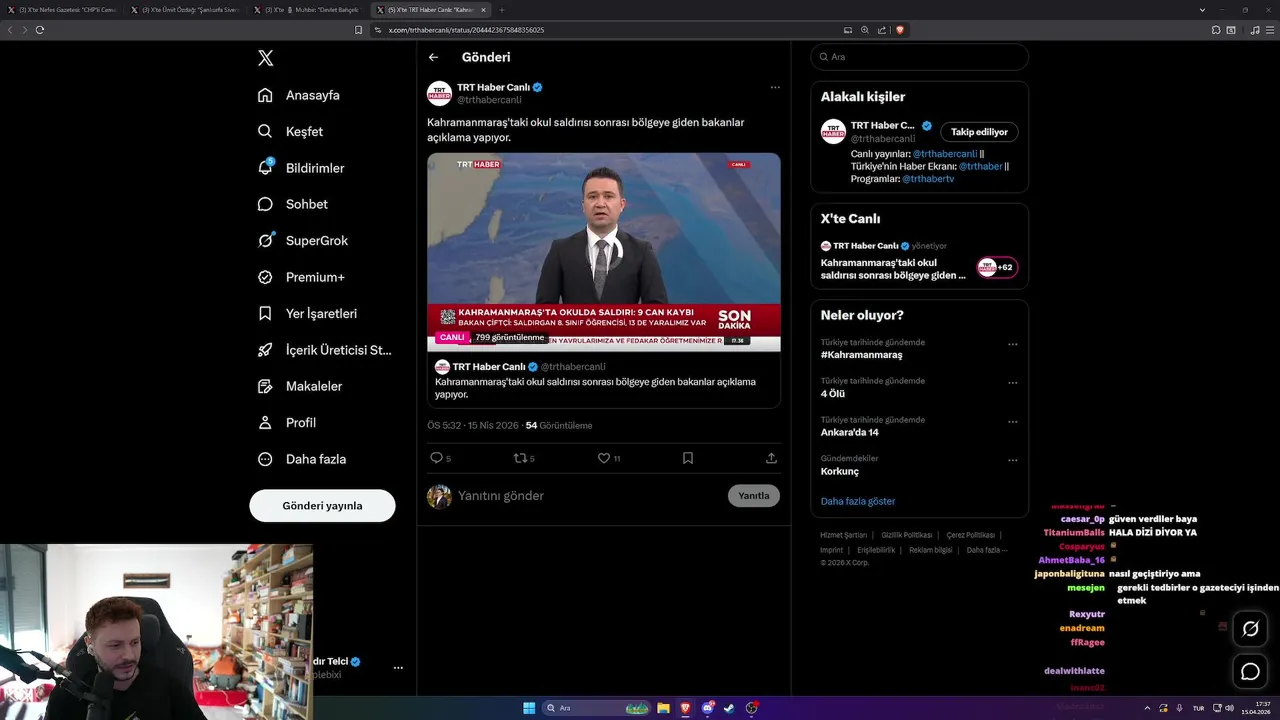Click Daha fazla göster link

(858, 501)
